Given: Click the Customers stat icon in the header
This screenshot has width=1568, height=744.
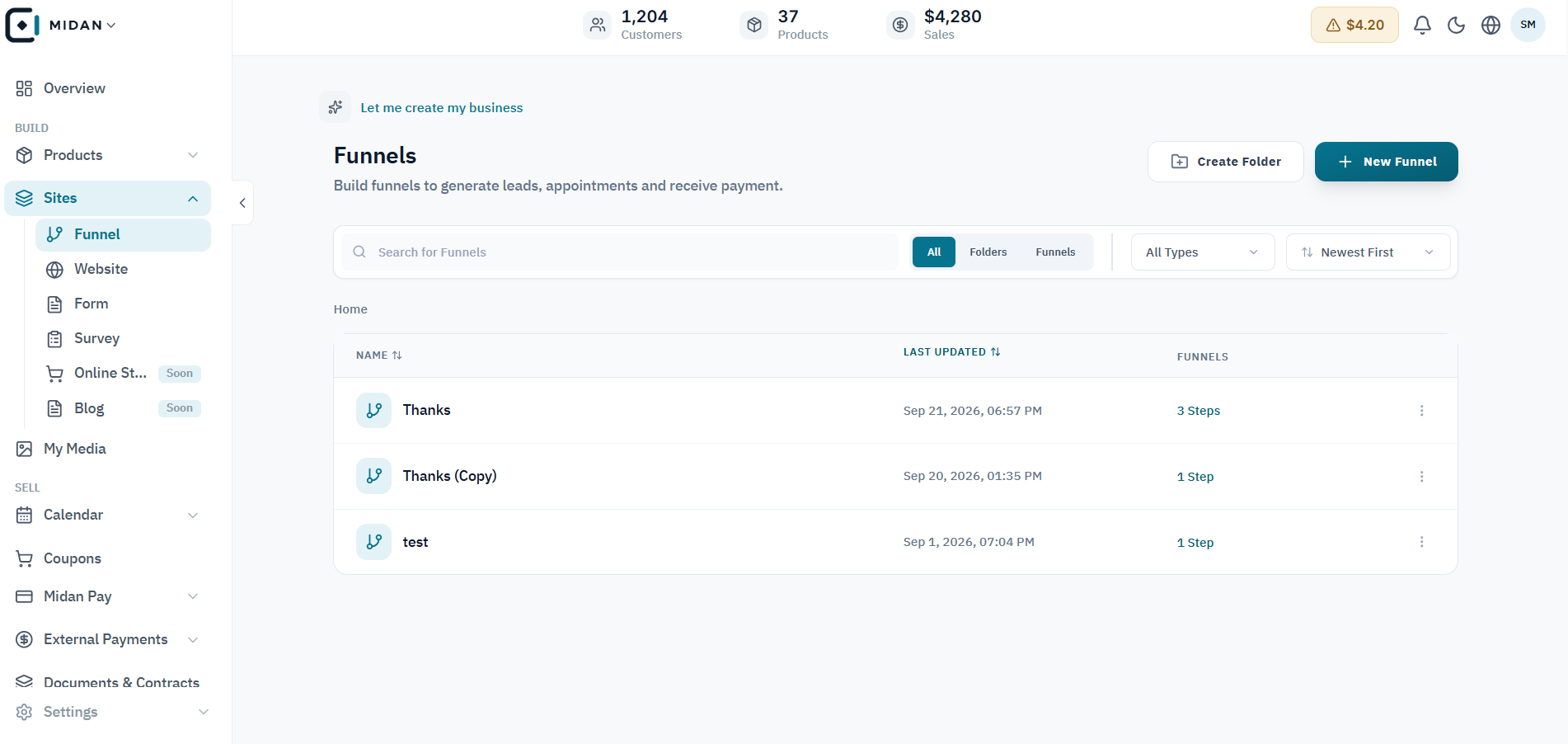Looking at the screenshot, I should coord(598,25).
